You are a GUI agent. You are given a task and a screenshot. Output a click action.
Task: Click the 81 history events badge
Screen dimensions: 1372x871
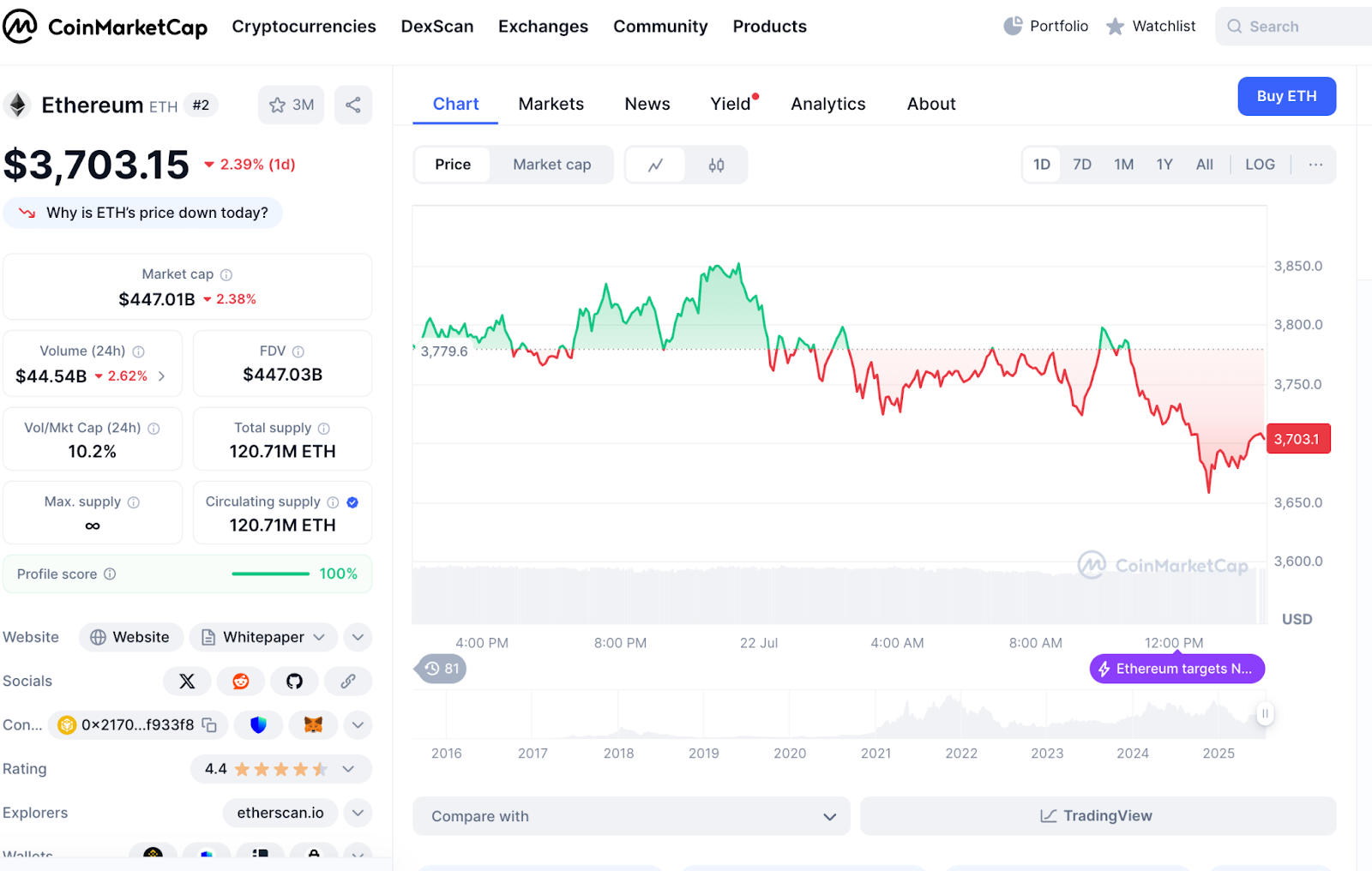[x=442, y=669]
